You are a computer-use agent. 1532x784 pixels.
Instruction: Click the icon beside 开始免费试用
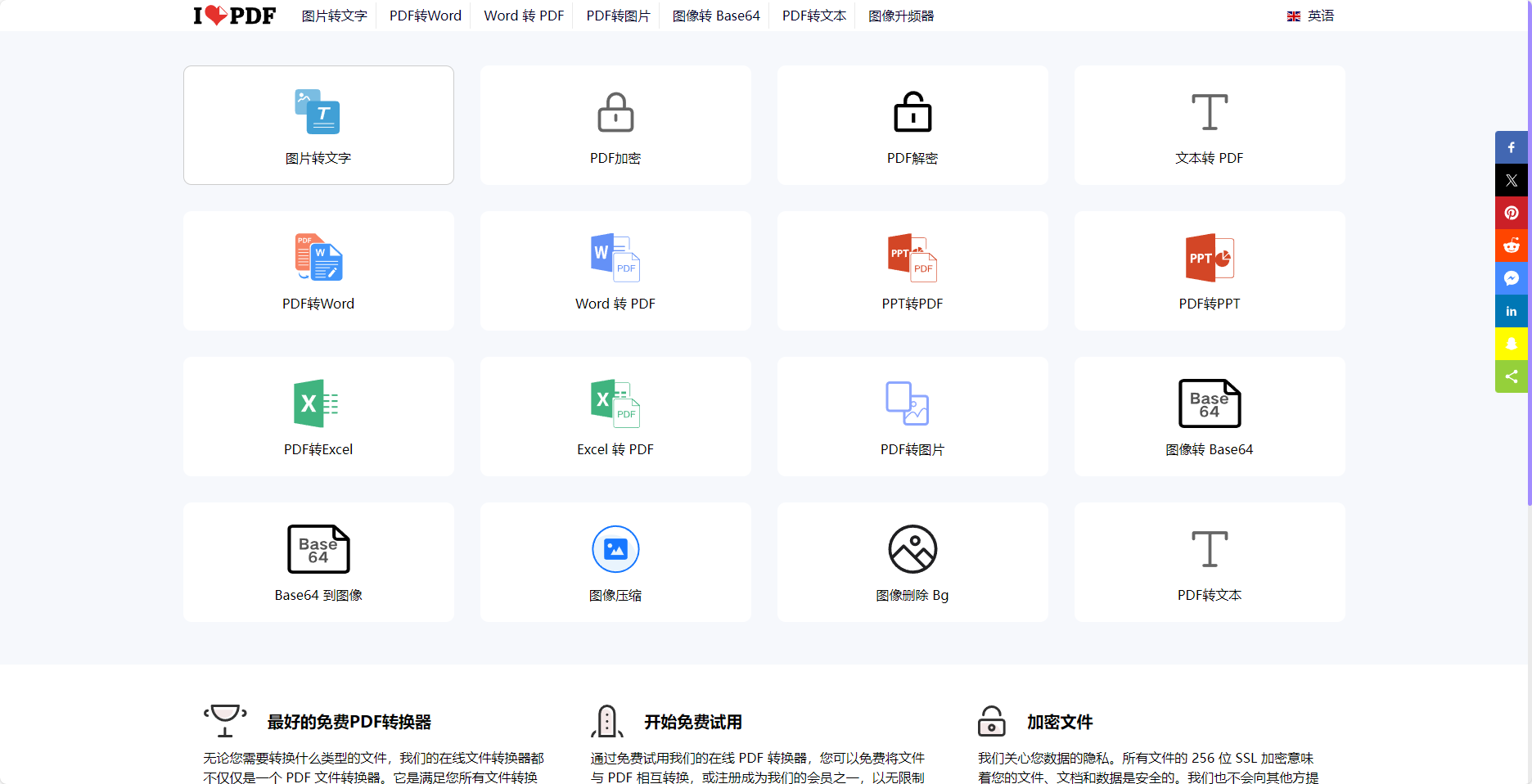[607, 721]
